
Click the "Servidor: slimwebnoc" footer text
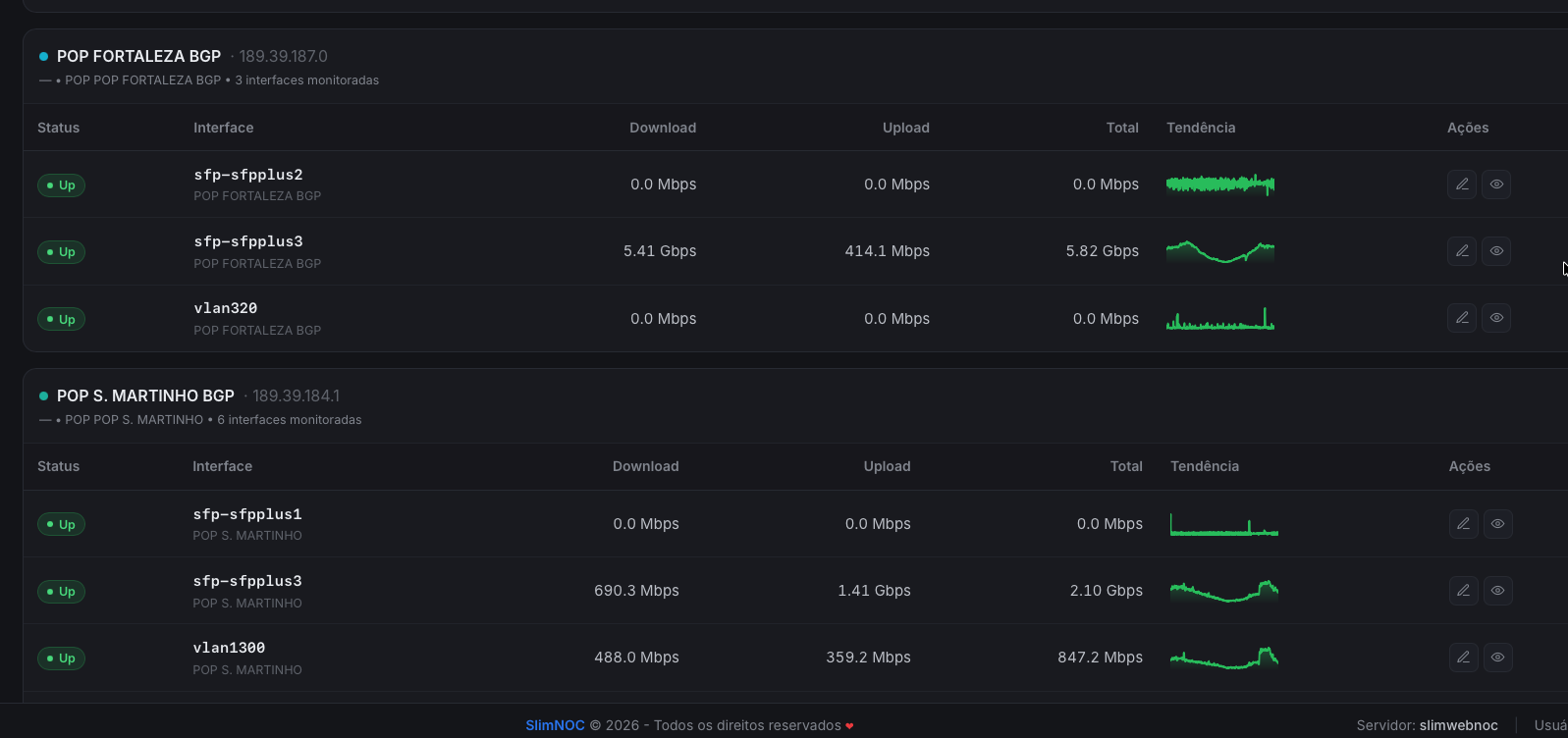(1428, 725)
